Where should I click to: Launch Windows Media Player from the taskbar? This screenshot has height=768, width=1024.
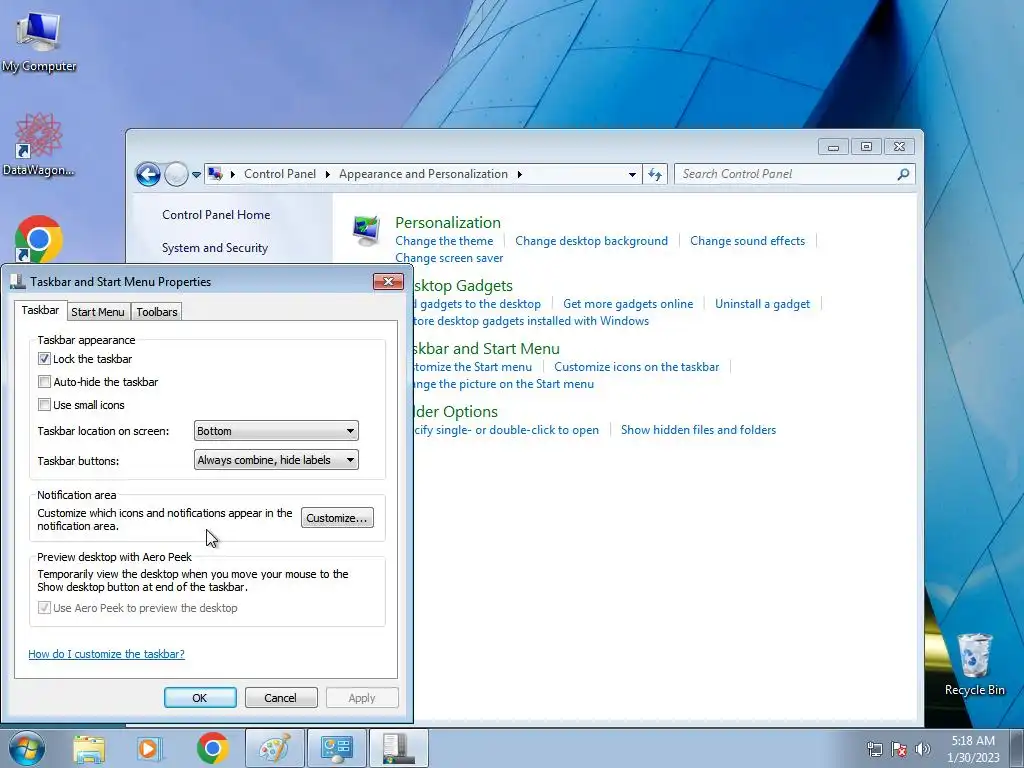point(149,748)
